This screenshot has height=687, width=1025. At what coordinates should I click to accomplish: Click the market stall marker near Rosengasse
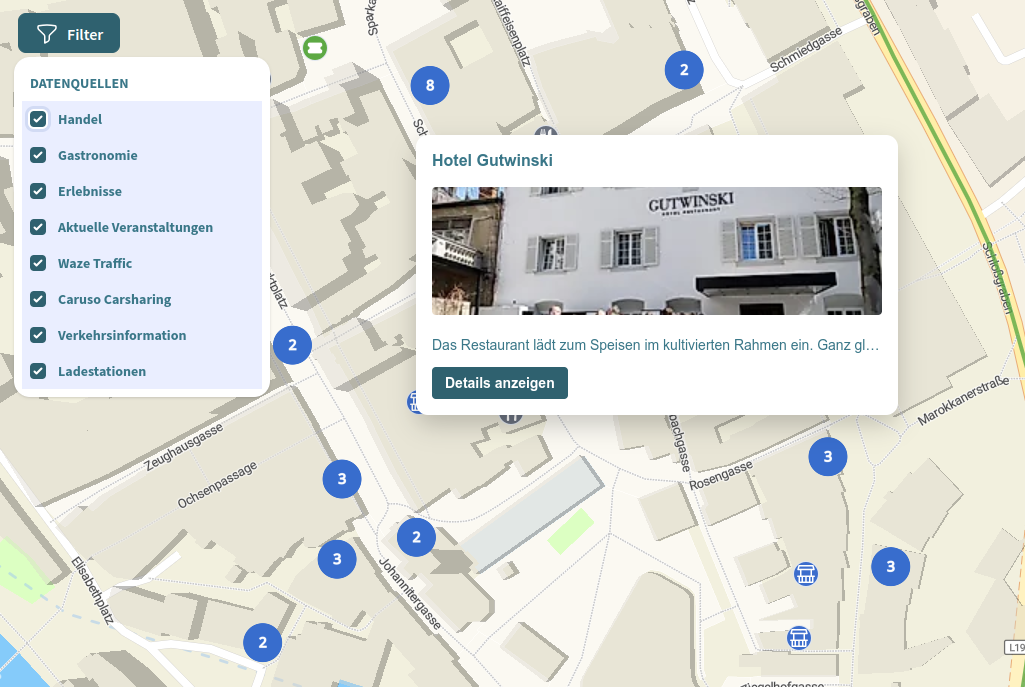[x=806, y=573]
